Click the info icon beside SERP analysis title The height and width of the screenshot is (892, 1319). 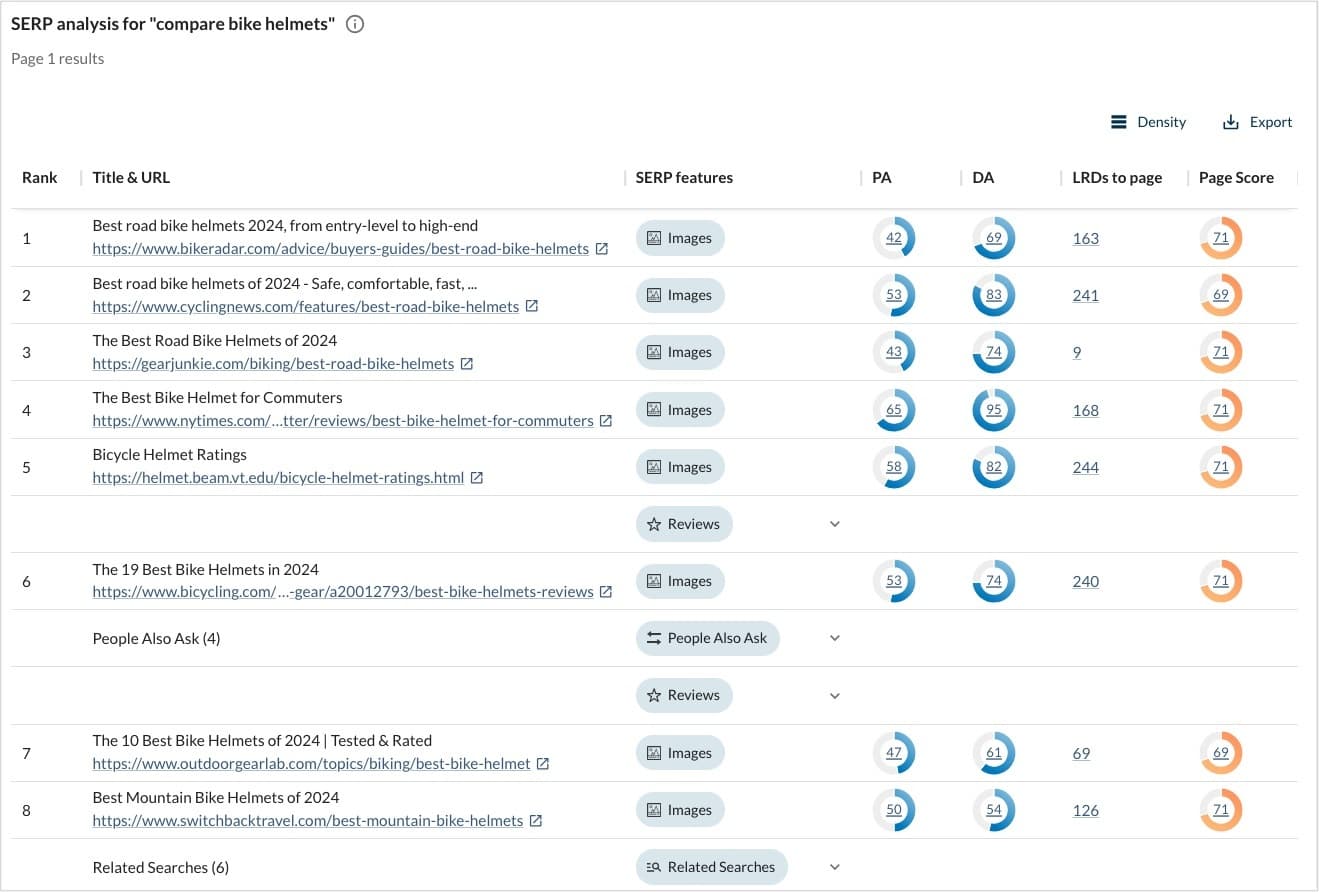click(x=355, y=25)
